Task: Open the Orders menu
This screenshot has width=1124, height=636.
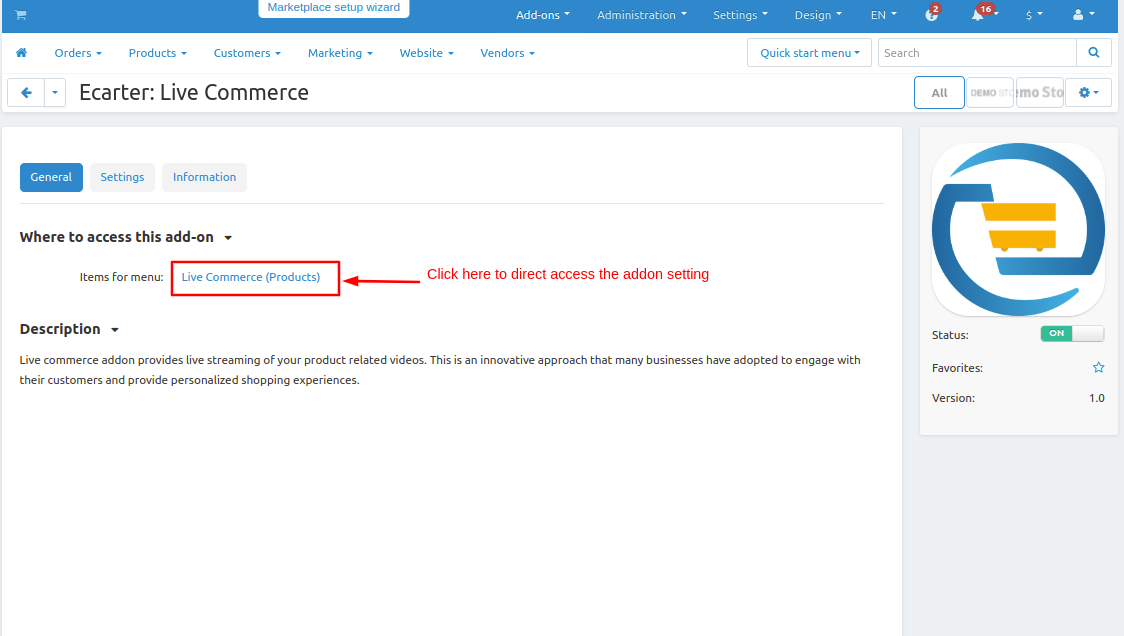Action: (78, 53)
